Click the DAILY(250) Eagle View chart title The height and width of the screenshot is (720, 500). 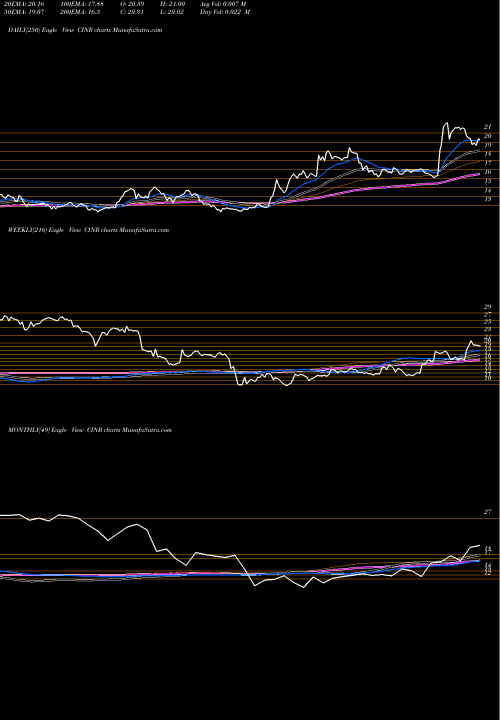click(85, 30)
